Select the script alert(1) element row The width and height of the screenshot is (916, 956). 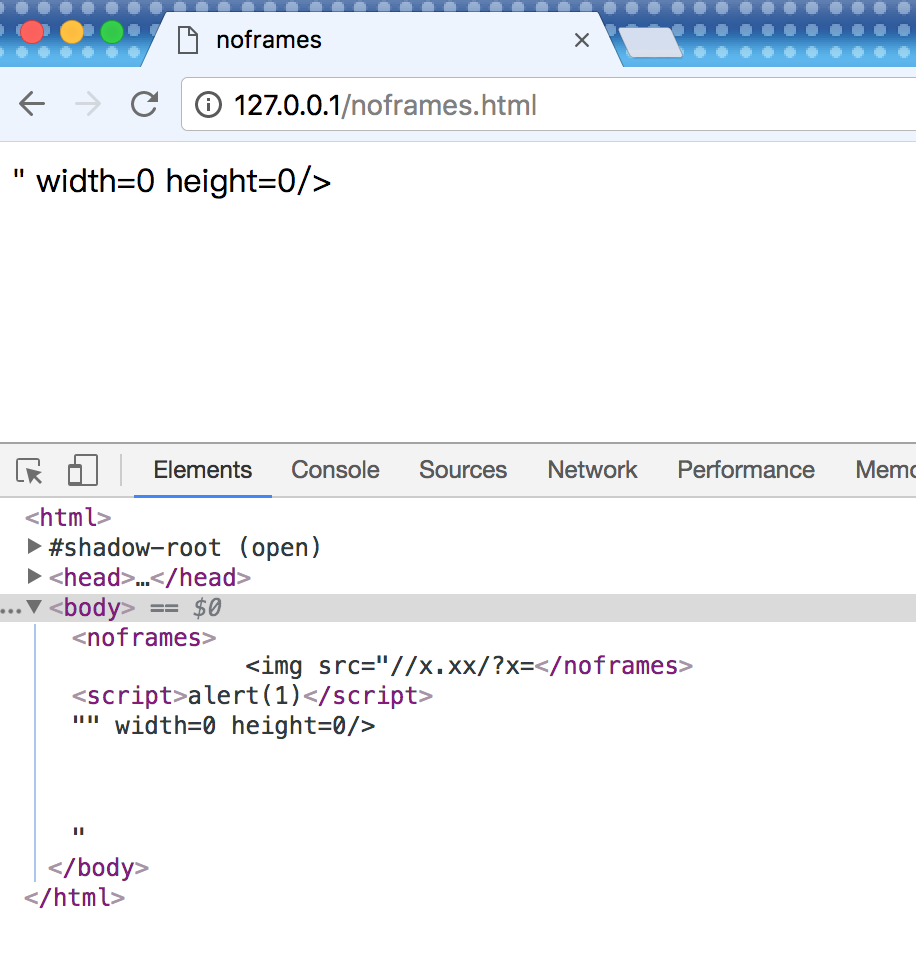(252, 696)
